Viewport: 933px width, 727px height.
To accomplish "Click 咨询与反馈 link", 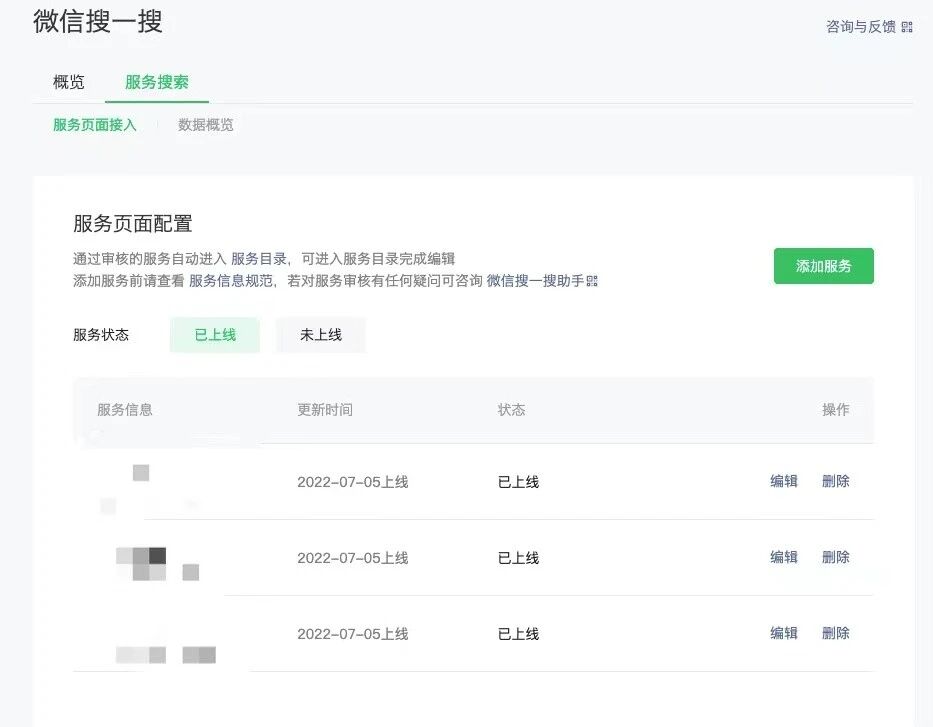I will (x=861, y=27).
